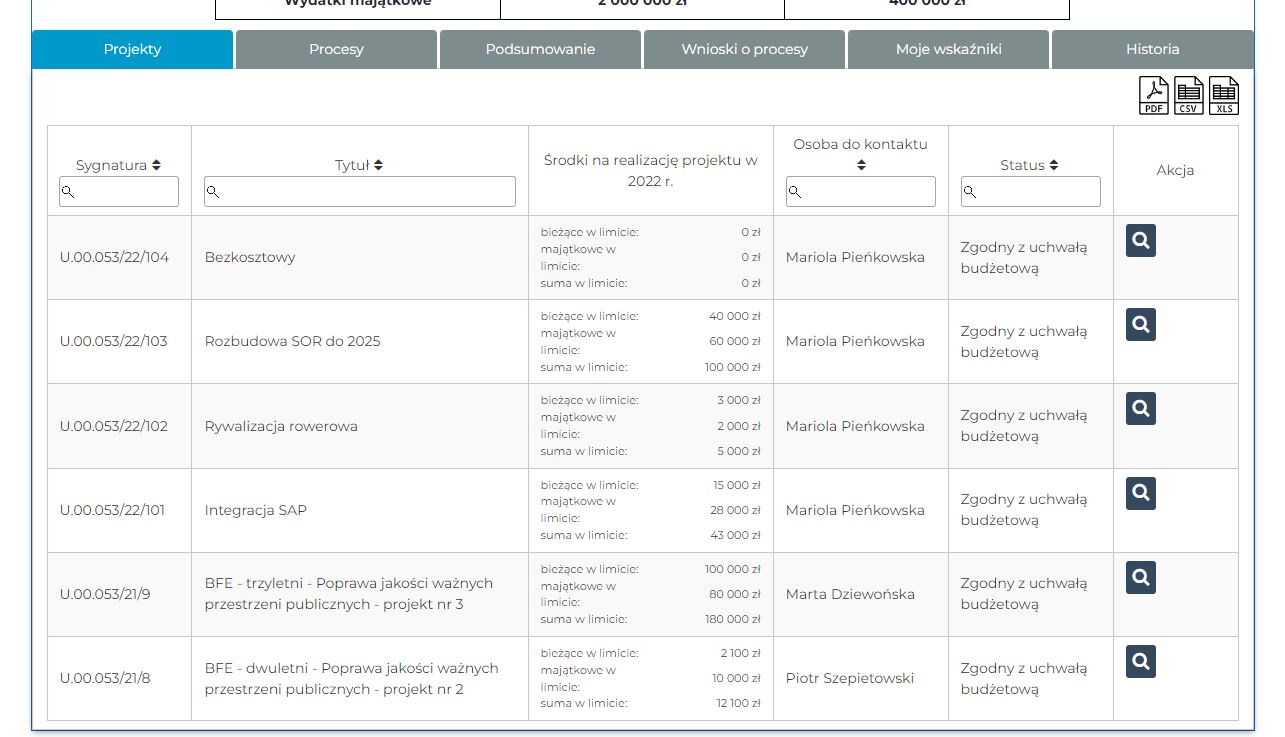Viewport: 1285px width, 737px height.
Task: Show the Historia tab
Action: pos(1152,49)
